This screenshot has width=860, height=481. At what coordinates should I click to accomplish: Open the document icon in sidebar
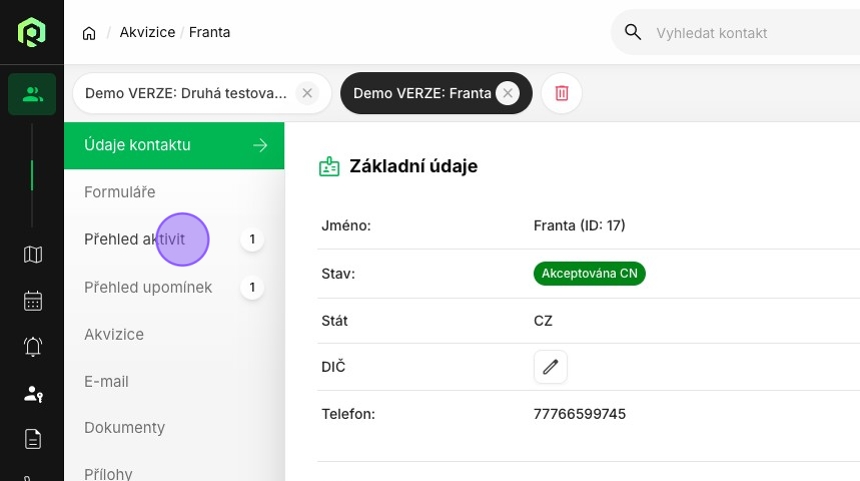point(33,439)
